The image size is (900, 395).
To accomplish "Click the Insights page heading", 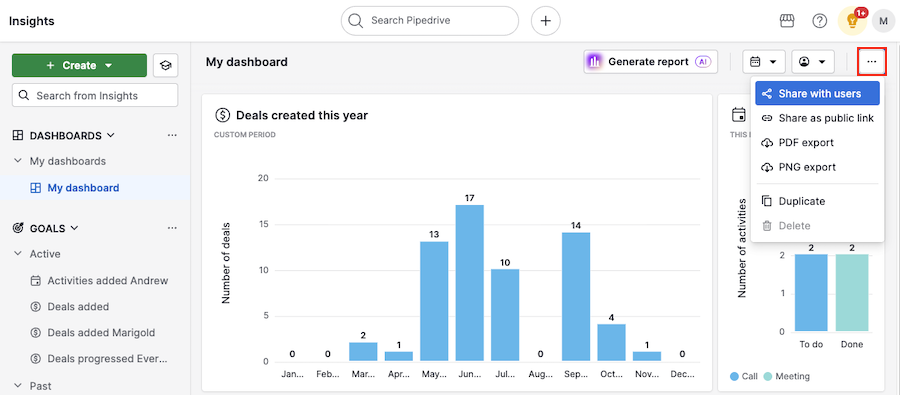I will (x=32, y=21).
